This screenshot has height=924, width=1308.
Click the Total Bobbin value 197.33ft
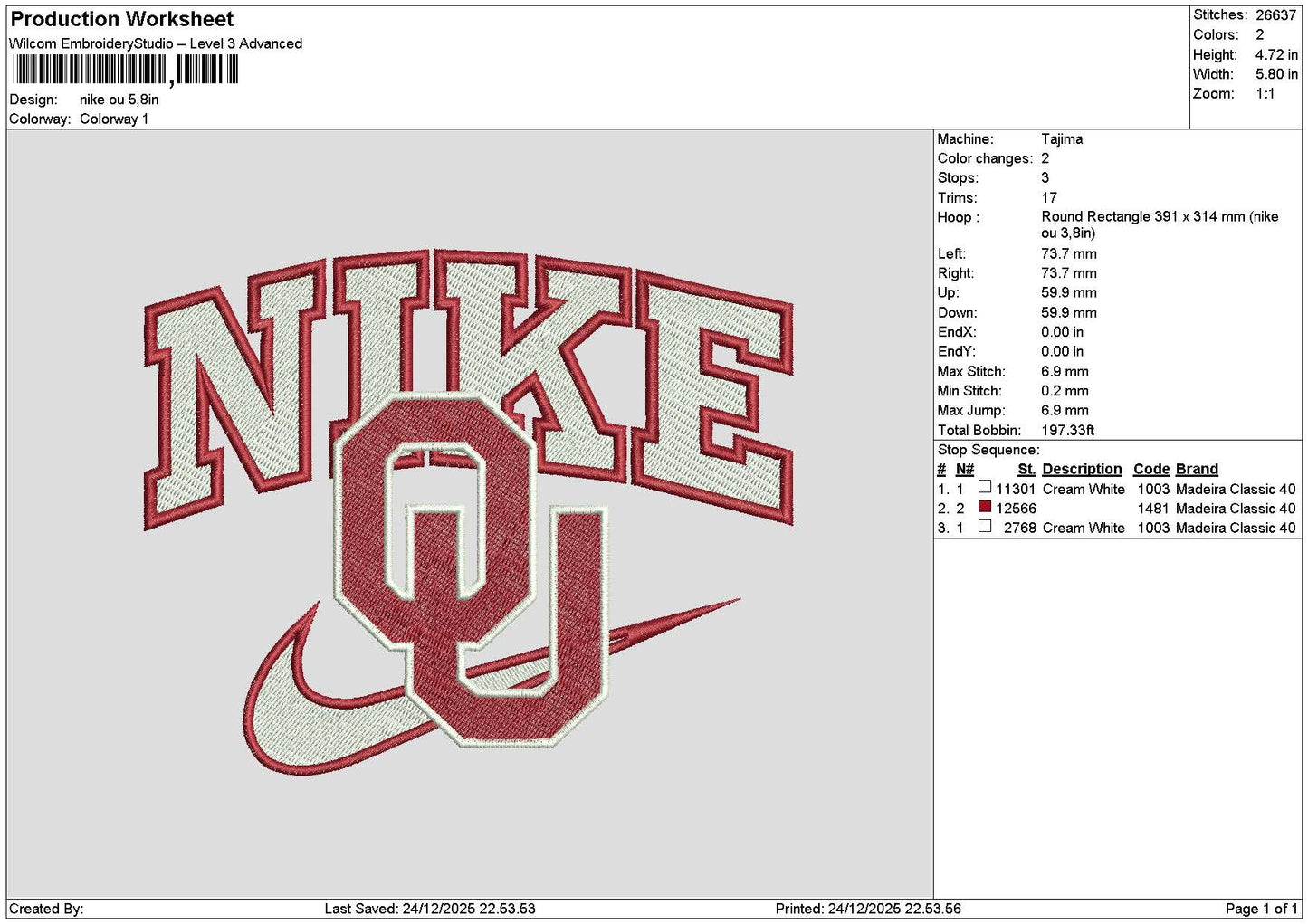1067,430
